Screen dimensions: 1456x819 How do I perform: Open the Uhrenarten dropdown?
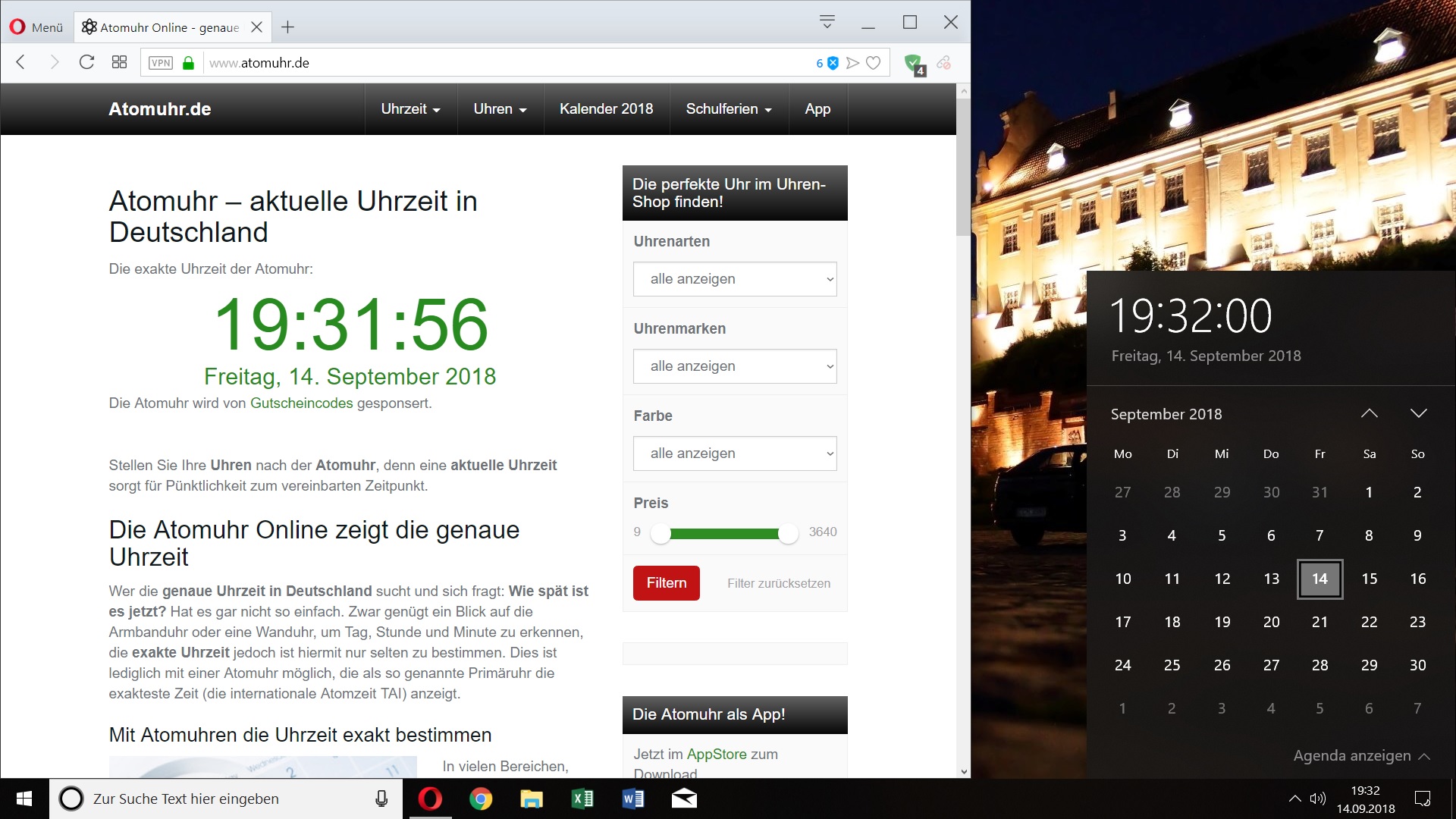pos(735,279)
